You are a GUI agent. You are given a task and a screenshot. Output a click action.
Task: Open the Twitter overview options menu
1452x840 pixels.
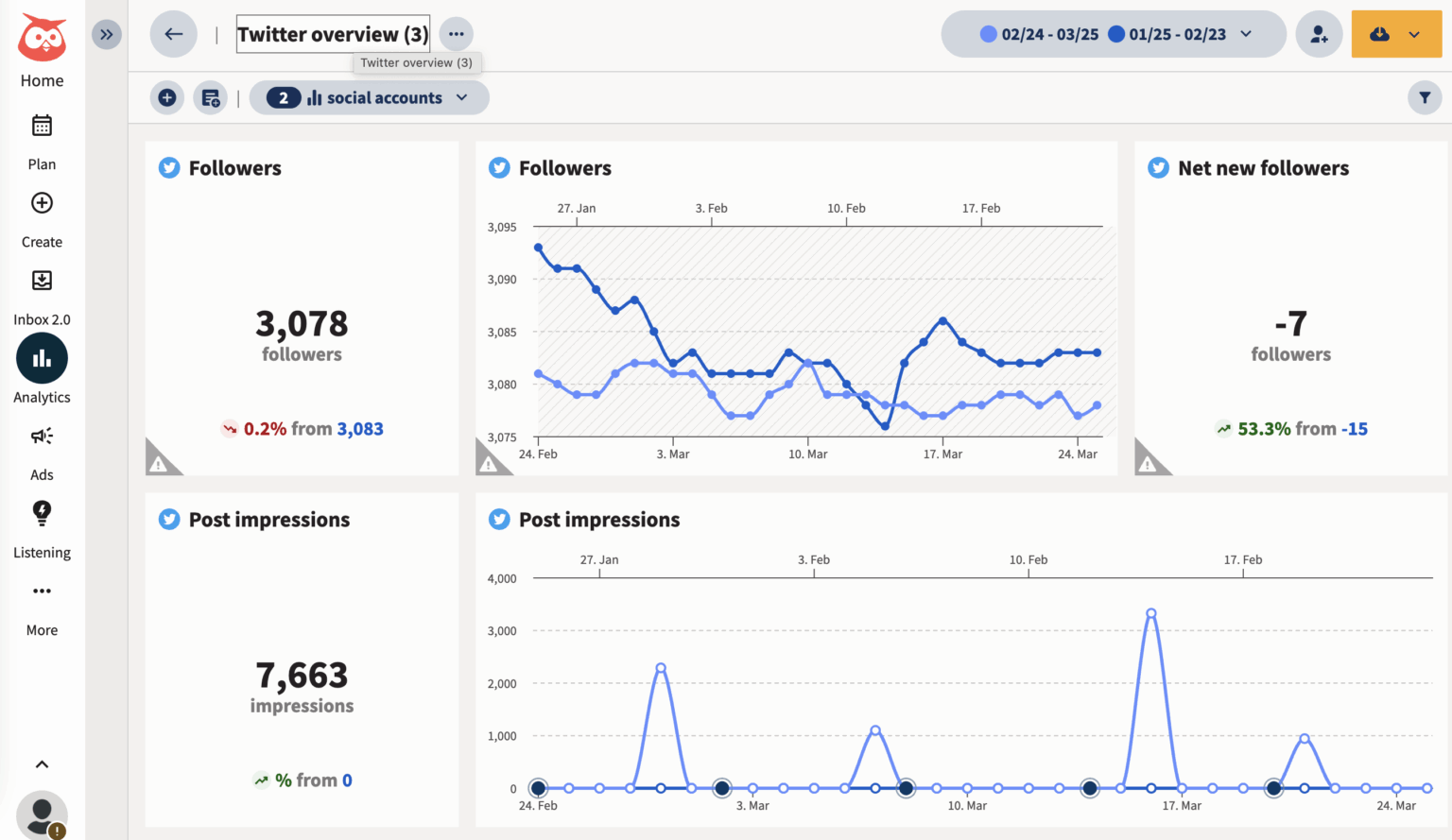[x=456, y=33]
